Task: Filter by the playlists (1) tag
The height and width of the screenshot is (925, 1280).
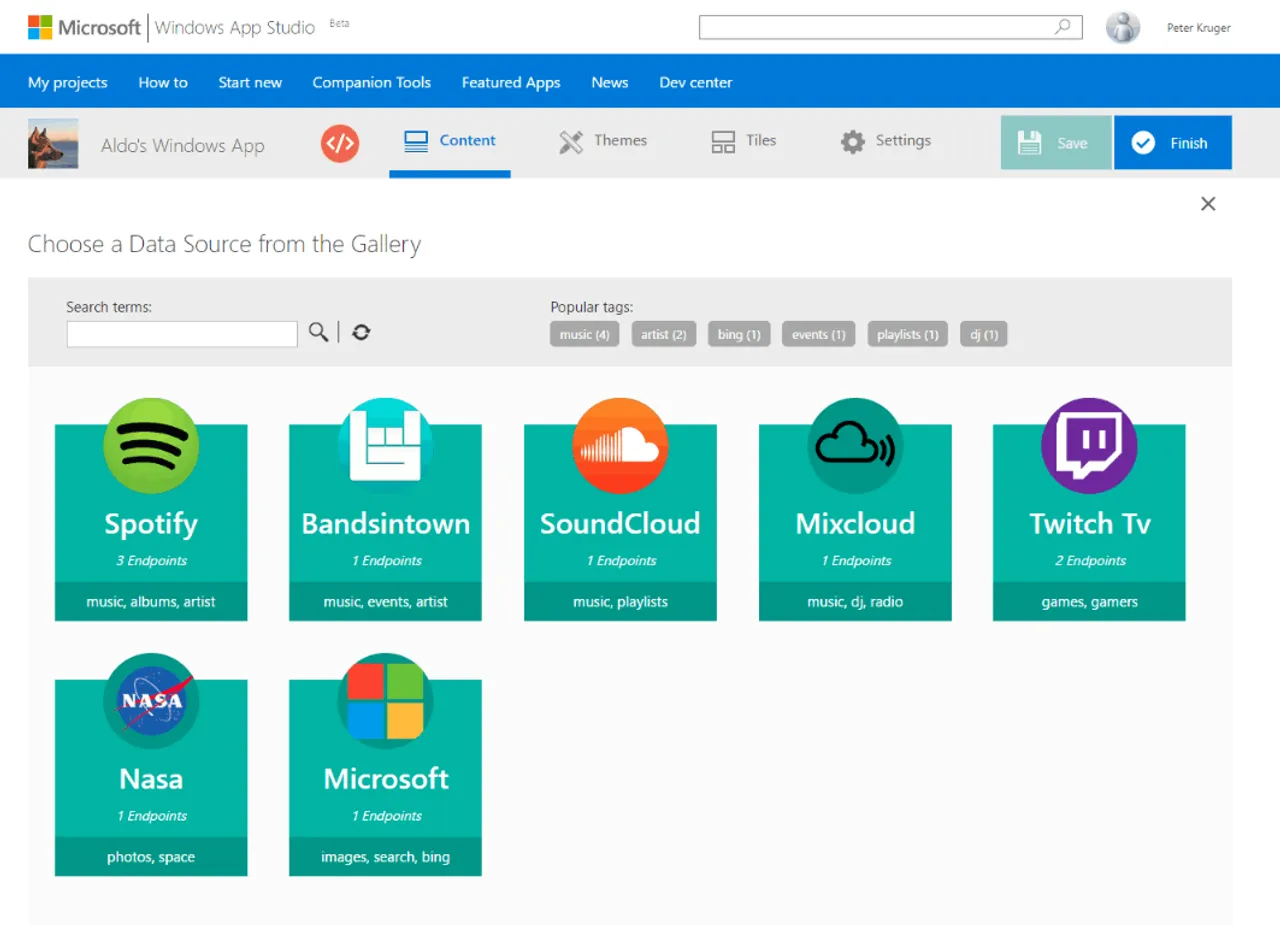Action: 907,334
